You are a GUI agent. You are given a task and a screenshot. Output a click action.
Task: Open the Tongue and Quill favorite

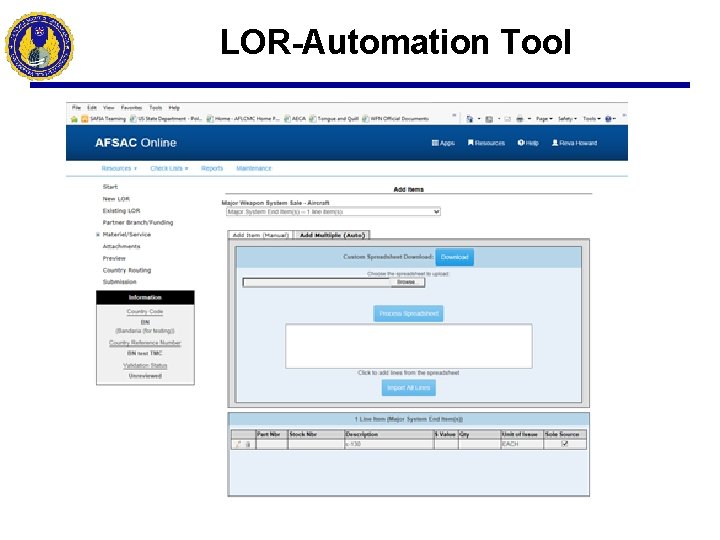tap(334, 119)
